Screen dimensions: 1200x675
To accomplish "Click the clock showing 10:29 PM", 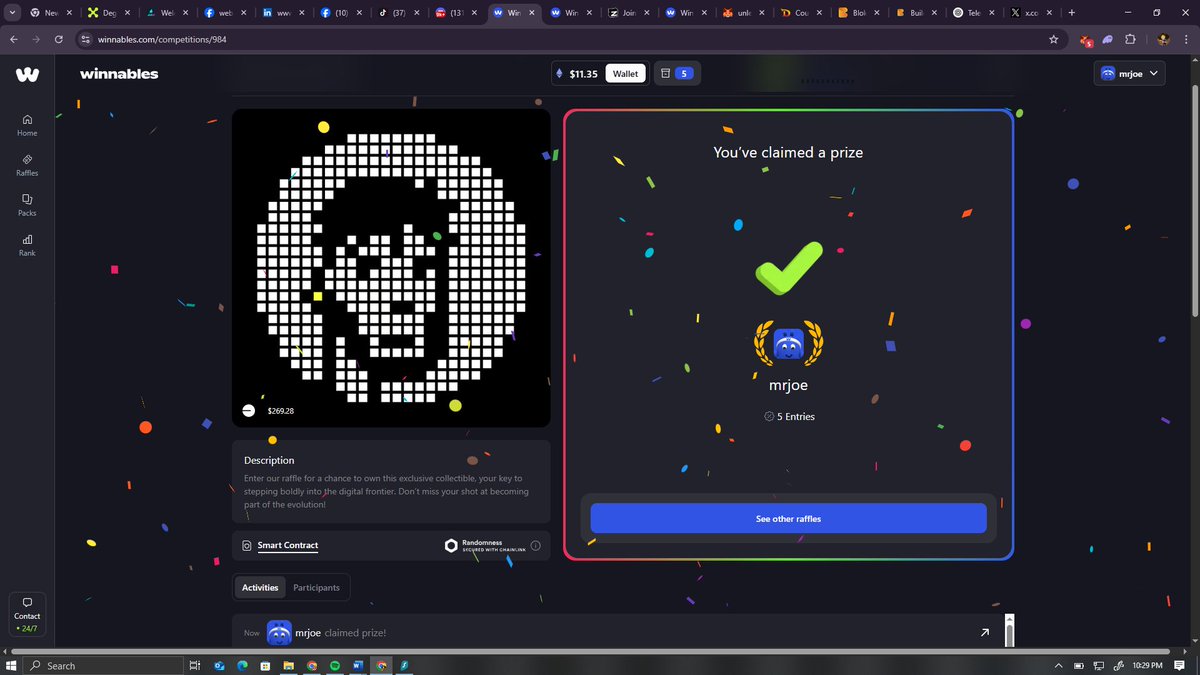I will pos(1148,665).
